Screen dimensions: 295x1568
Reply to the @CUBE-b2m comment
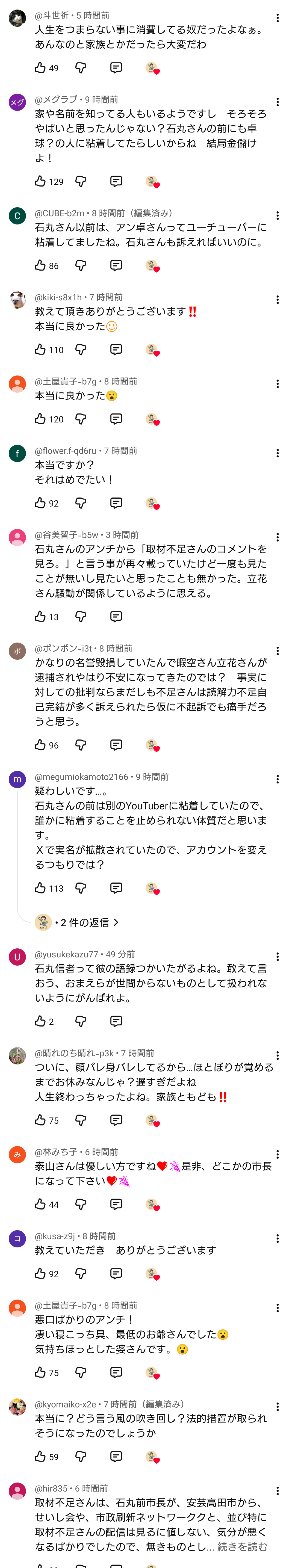116,265
